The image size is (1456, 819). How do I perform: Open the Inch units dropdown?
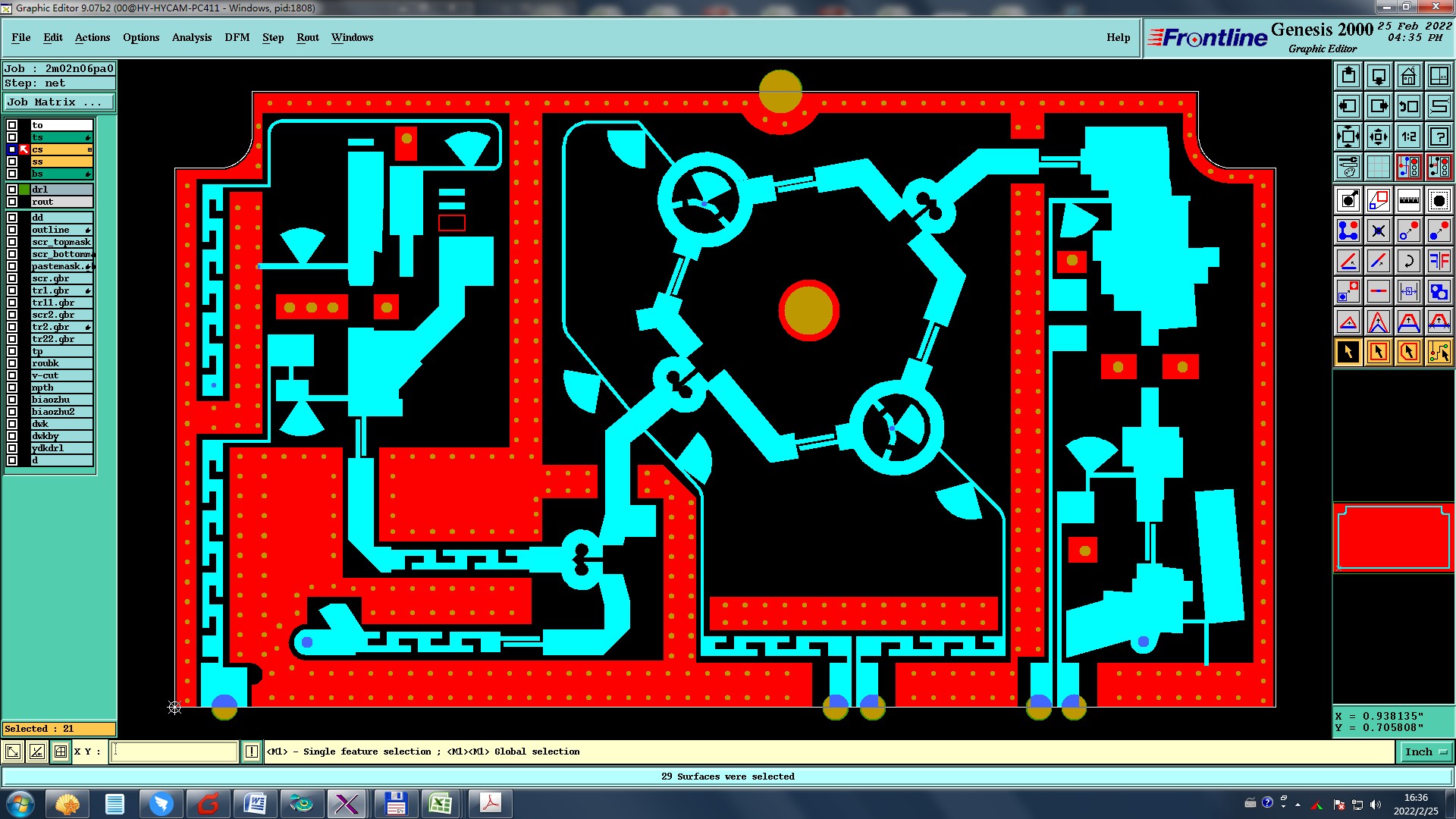click(1425, 752)
